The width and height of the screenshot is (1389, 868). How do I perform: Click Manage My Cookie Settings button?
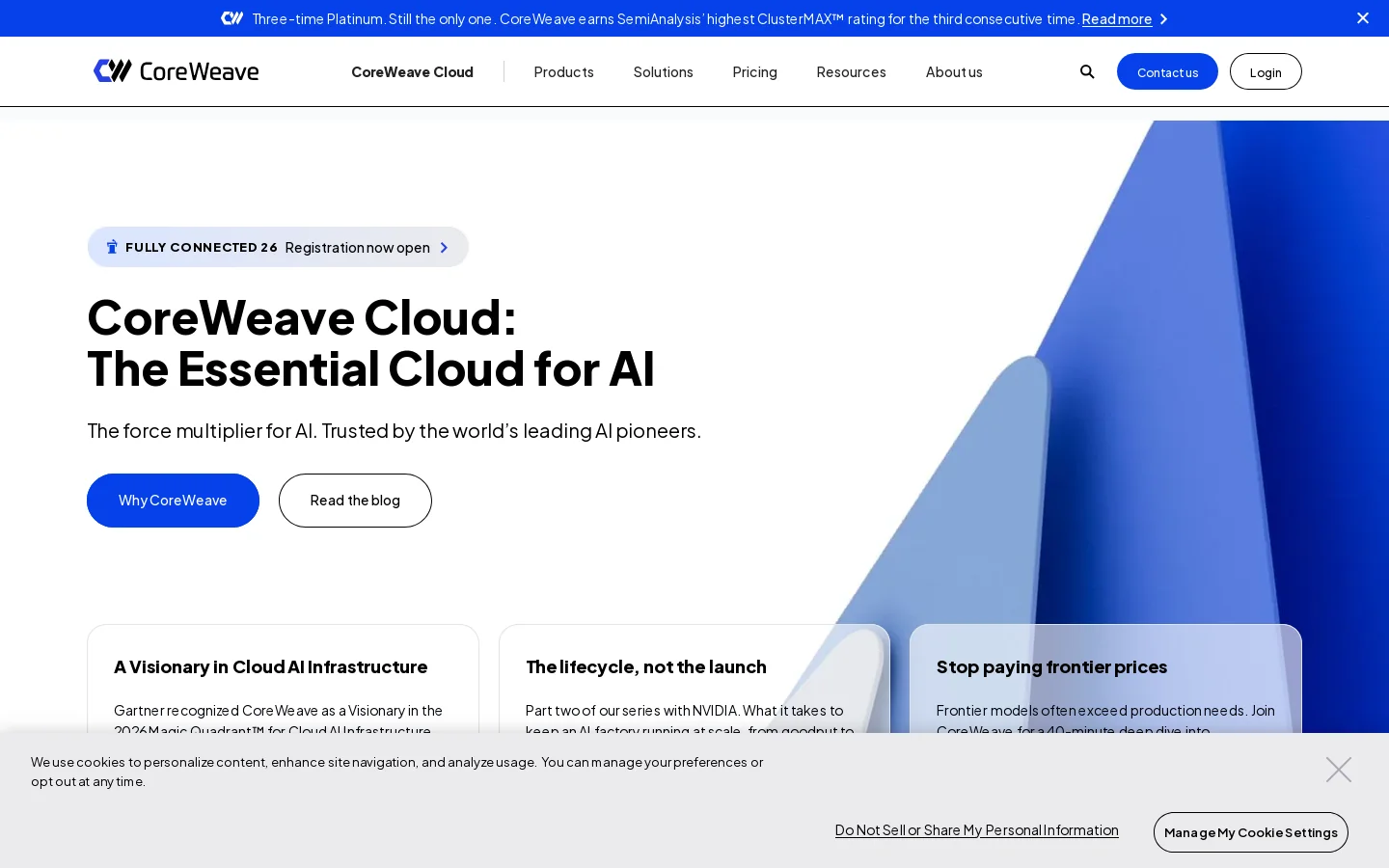[x=1251, y=832]
